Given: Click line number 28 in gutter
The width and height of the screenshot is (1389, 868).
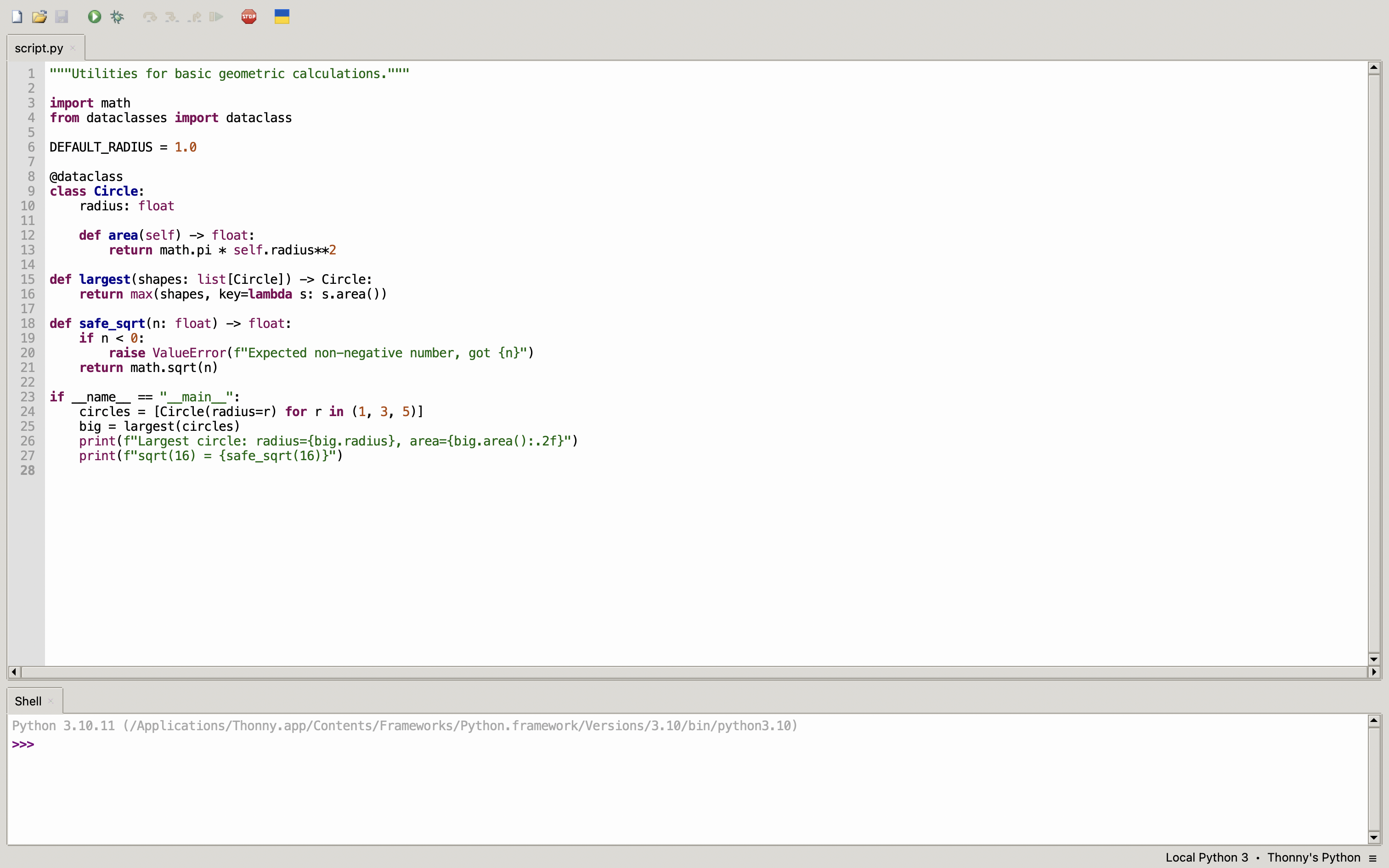Looking at the screenshot, I should click(28, 470).
